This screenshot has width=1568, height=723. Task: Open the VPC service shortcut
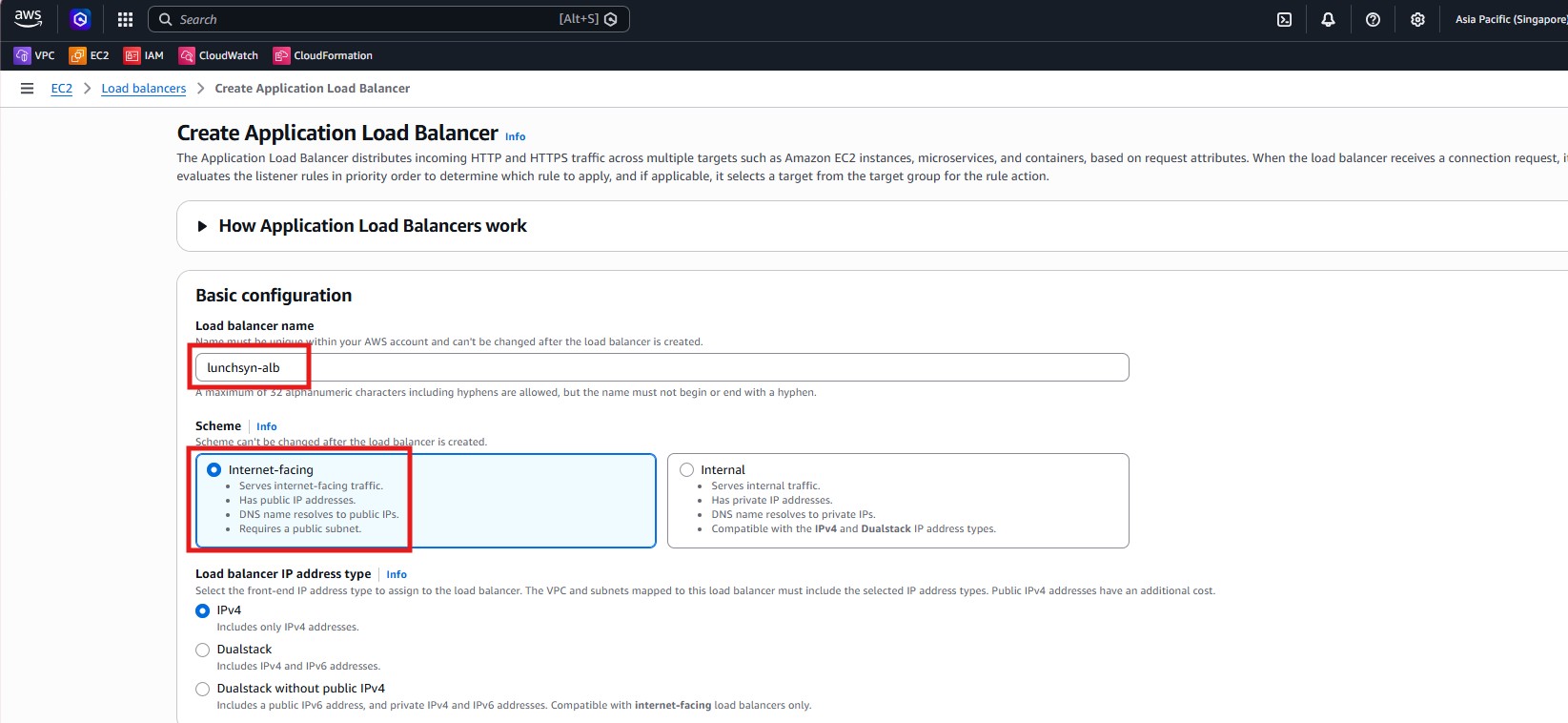coord(34,55)
